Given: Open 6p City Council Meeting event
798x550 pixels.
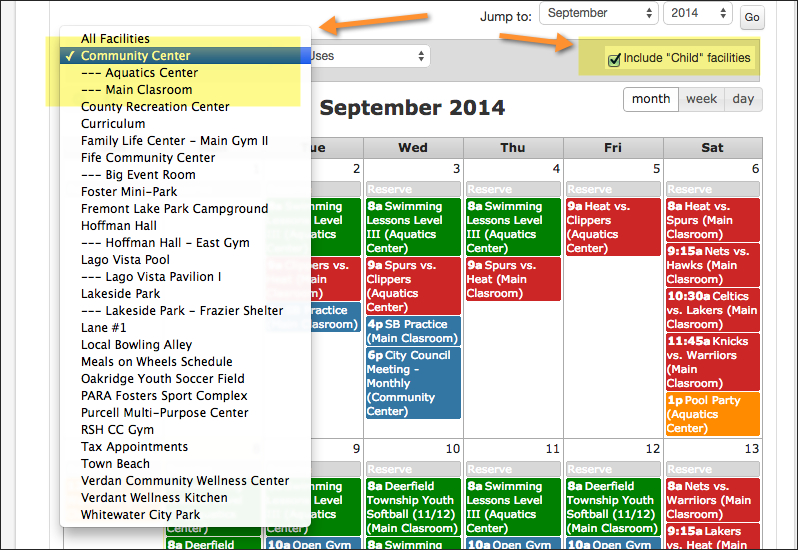Looking at the screenshot, I should [413, 383].
